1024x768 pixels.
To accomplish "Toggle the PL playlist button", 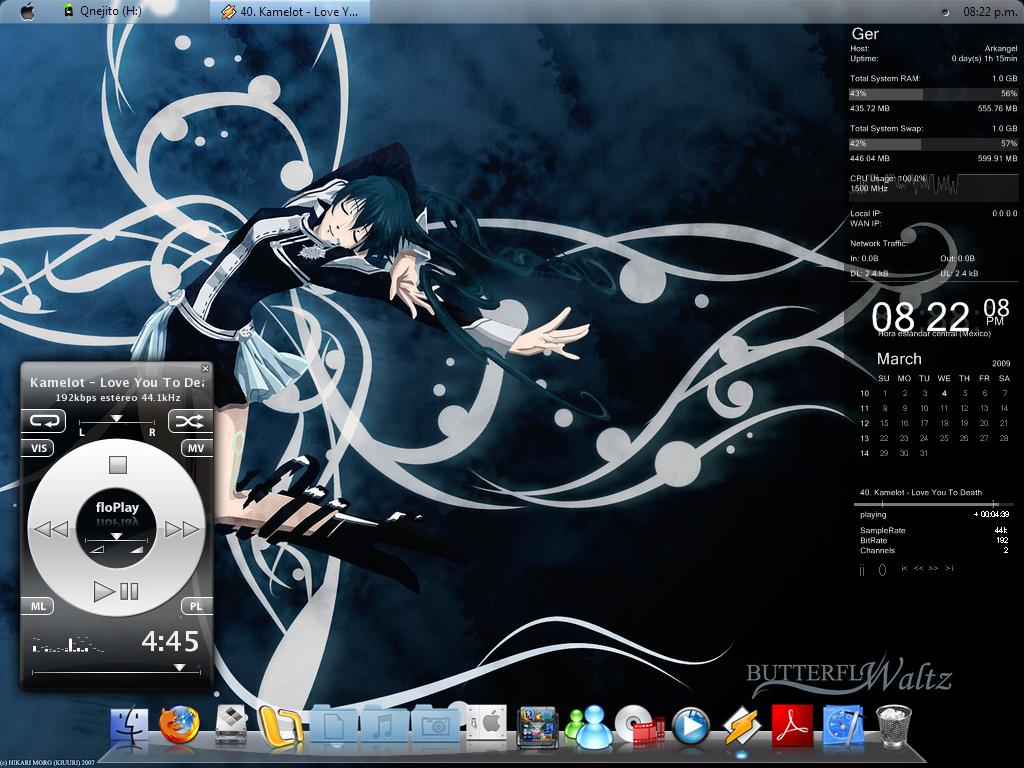I will (x=196, y=606).
